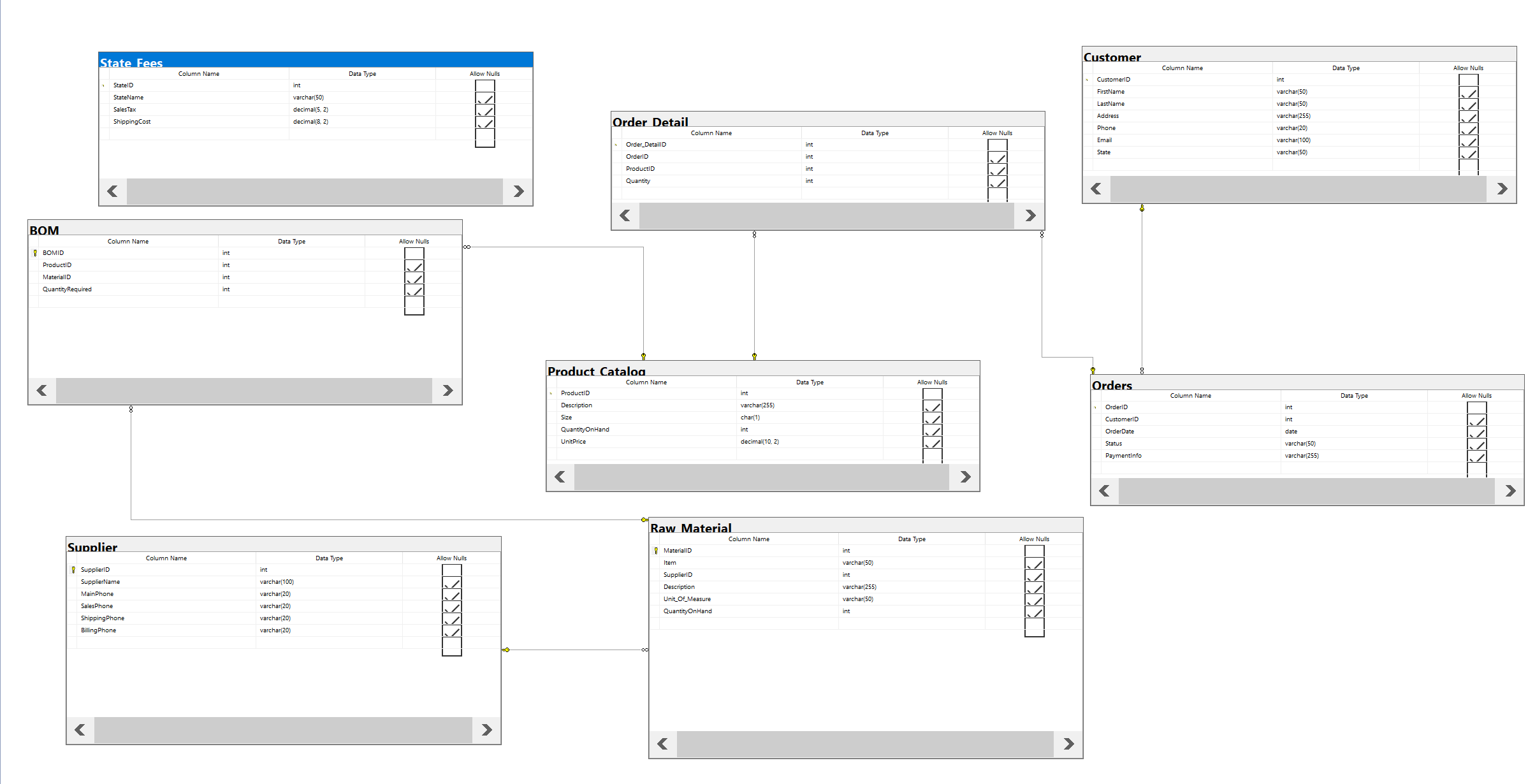Click the primary key icon beside BOMID
The width and height of the screenshot is (1528, 784).
pyautogui.click(x=36, y=252)
